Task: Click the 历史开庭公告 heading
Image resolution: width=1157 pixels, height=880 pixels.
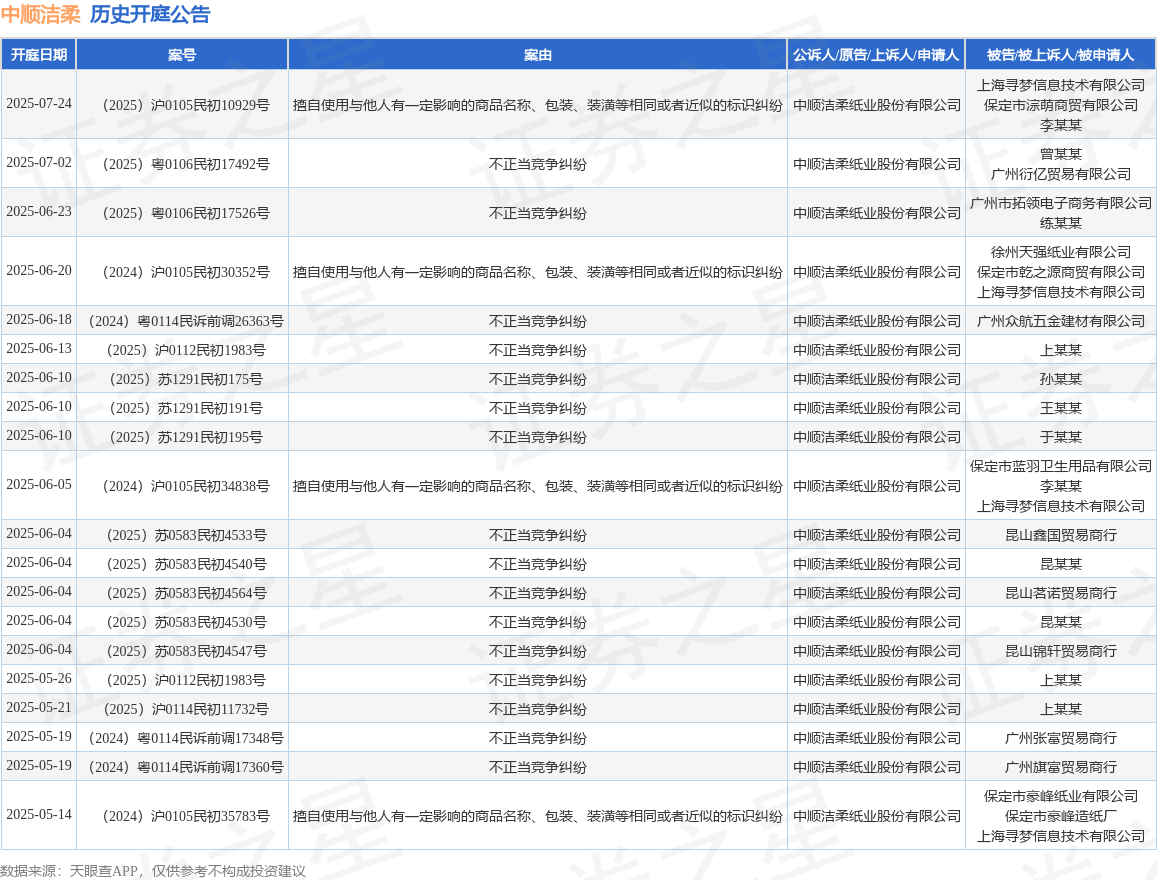Action: (x=150, y=15)
